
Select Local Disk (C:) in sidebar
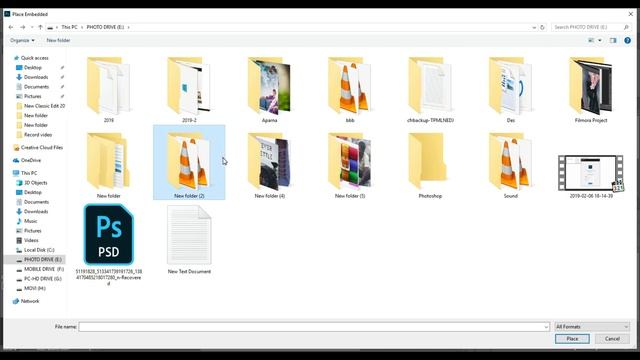(39, 250)
